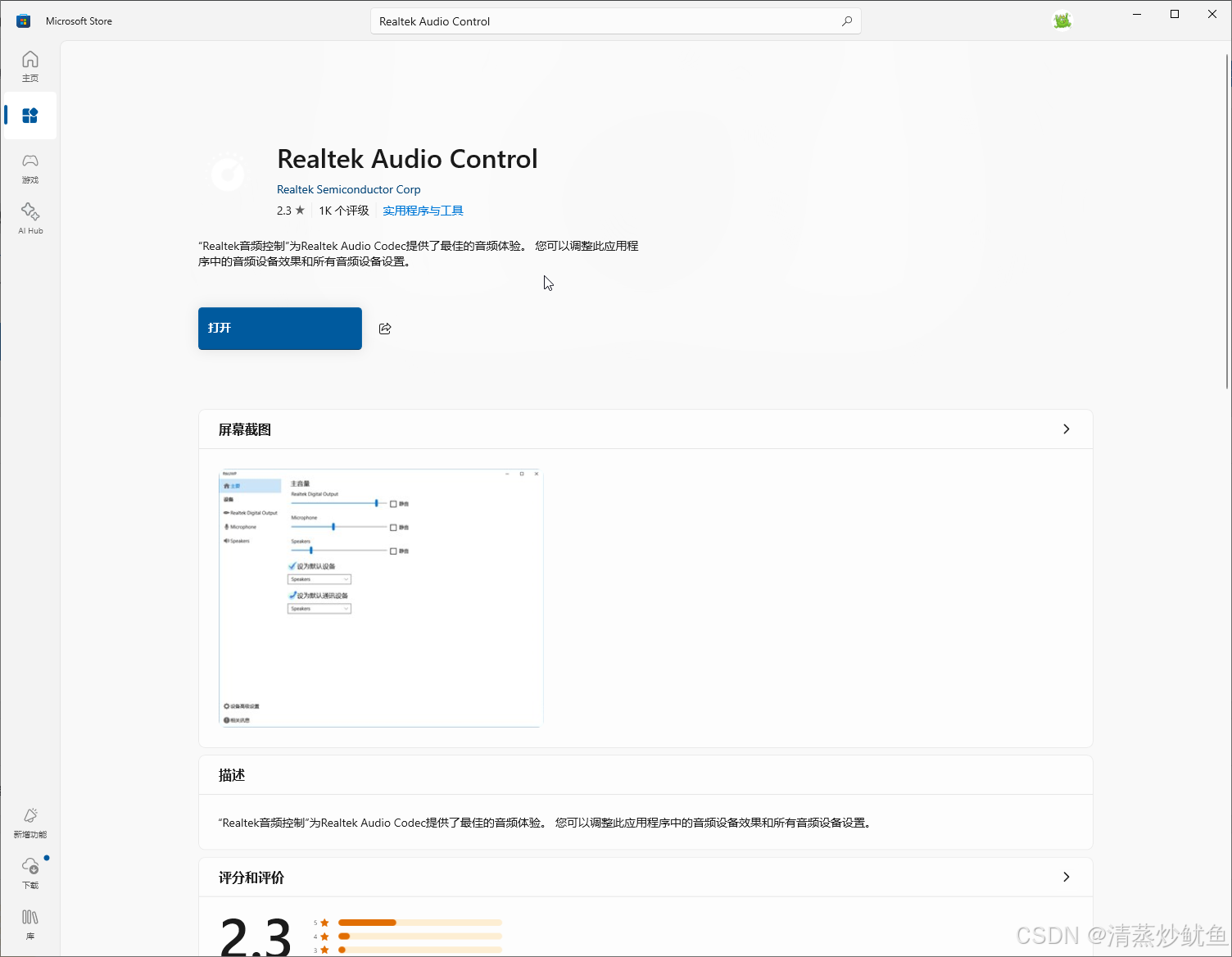Open AI Hub in the sidebar
This screenshot has height=957, width=1232.
[30, 218]
